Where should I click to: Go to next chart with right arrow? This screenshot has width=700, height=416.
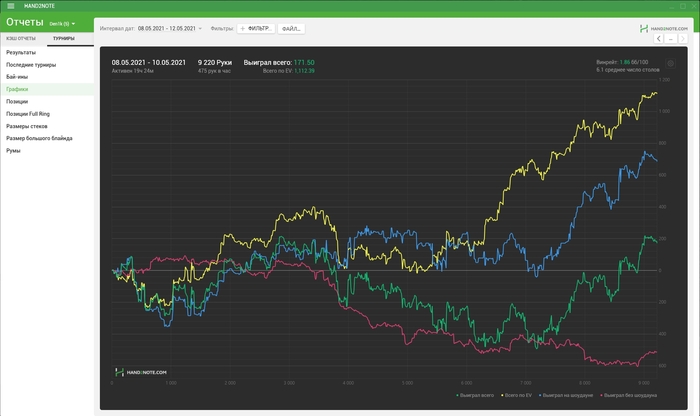tap(683, 39)
